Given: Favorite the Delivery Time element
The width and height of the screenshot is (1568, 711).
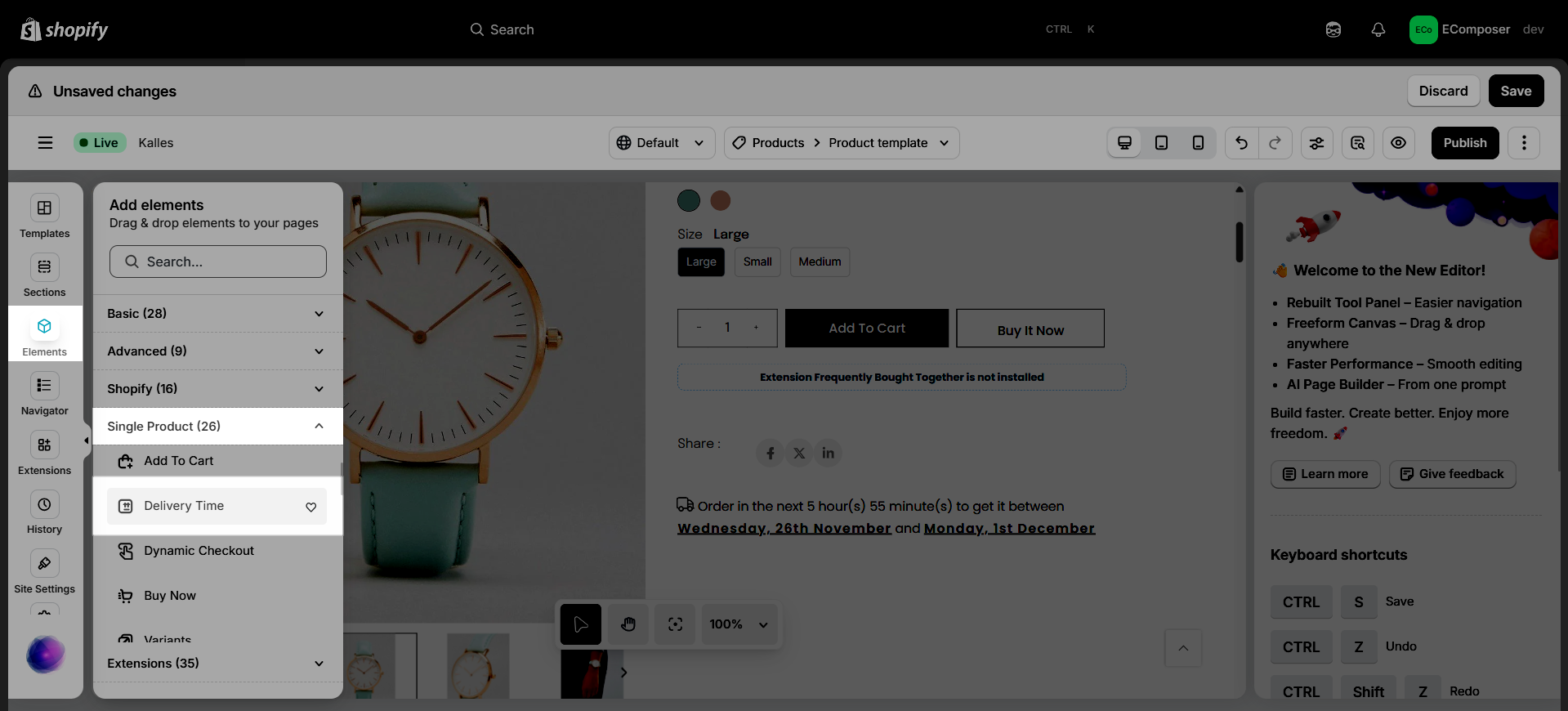Looking at the screenshot, I should [x=311, y=507].
